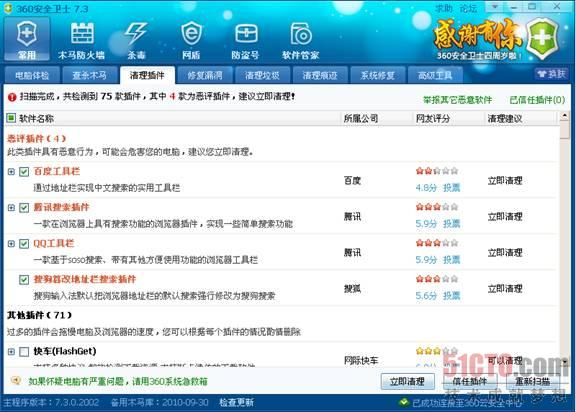Click the plugin list vertical scrollbar
The image size is (576, 412).
[x=564, y=239]
